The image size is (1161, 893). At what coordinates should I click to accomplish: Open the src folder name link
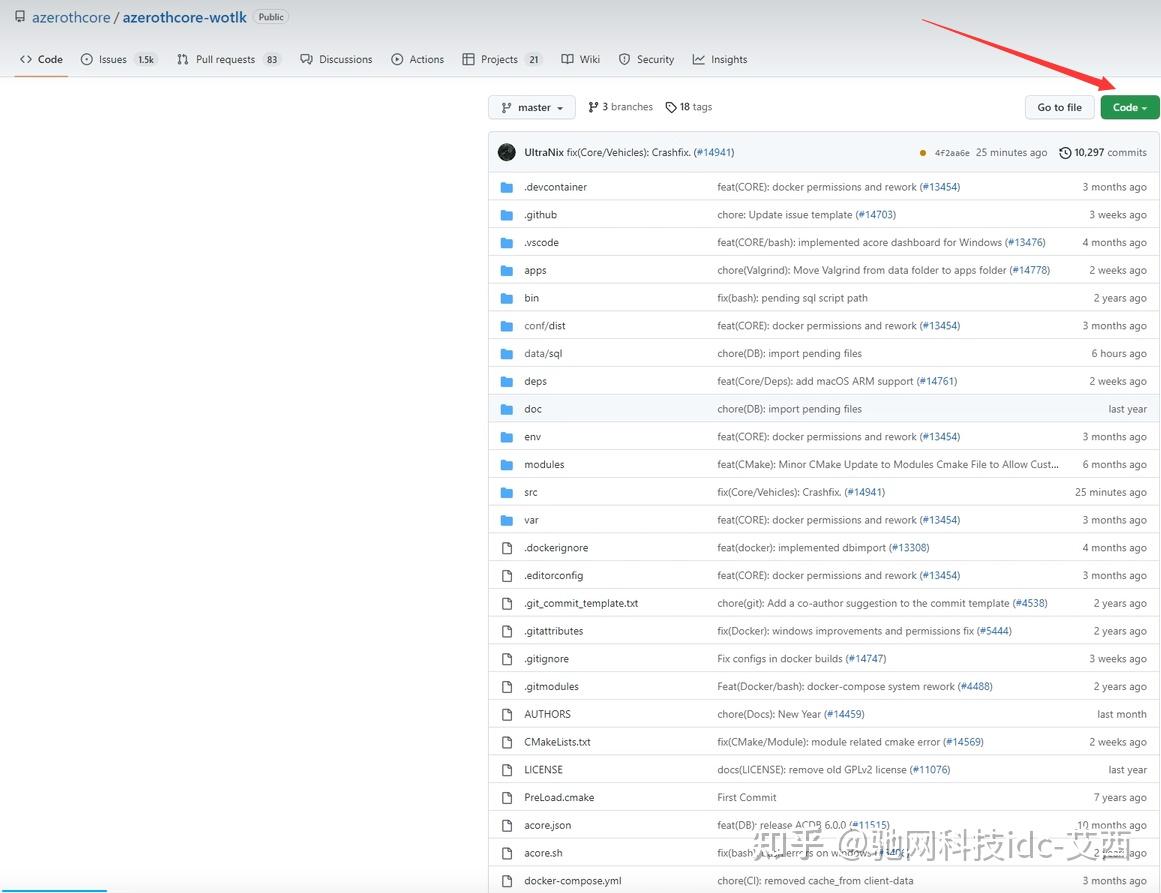click(531, 492)
